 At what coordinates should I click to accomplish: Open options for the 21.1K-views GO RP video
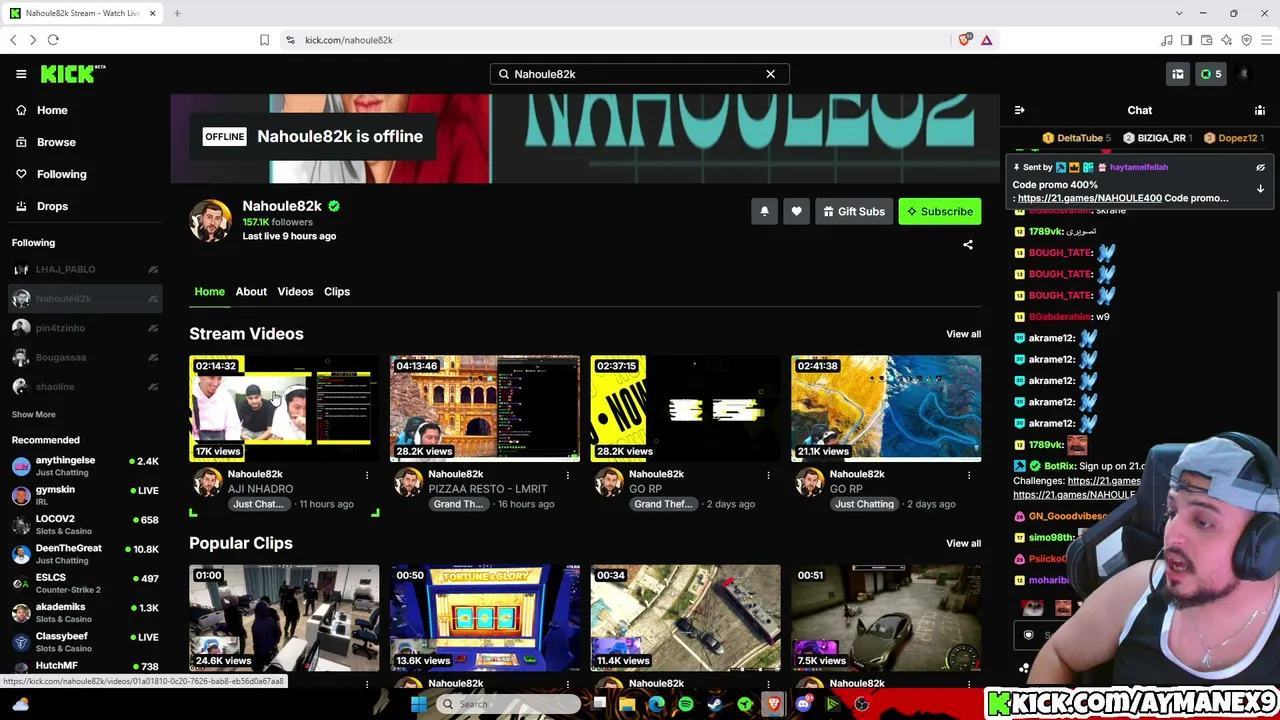click(969, 475)
